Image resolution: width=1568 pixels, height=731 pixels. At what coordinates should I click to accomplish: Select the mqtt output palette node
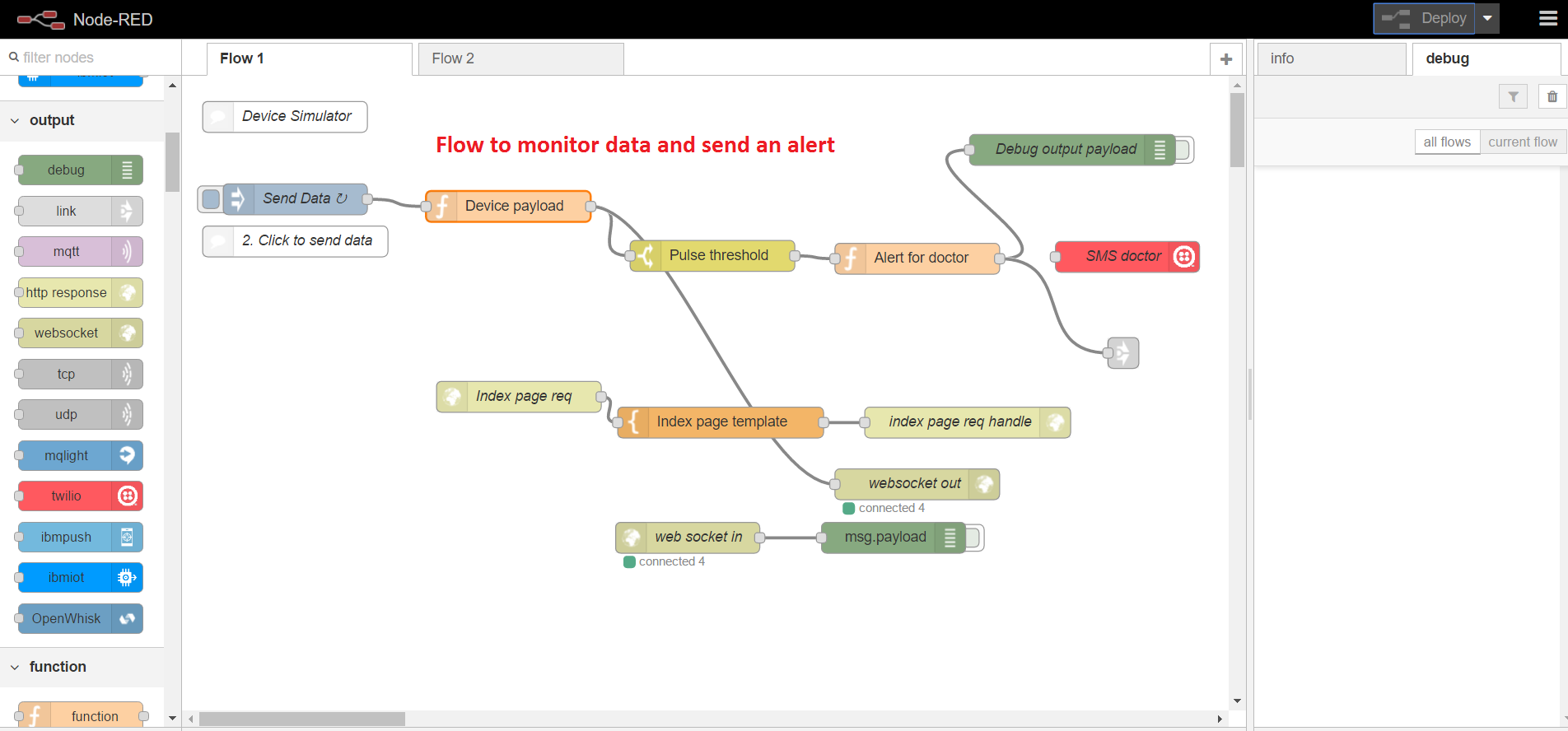pyautogui.click(x=80, y=251)
